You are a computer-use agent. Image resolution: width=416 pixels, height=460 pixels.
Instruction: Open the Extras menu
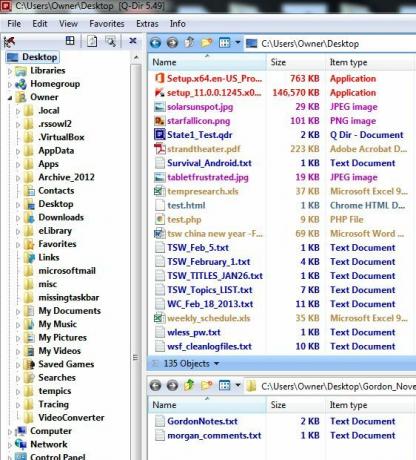tap(147, 24)
